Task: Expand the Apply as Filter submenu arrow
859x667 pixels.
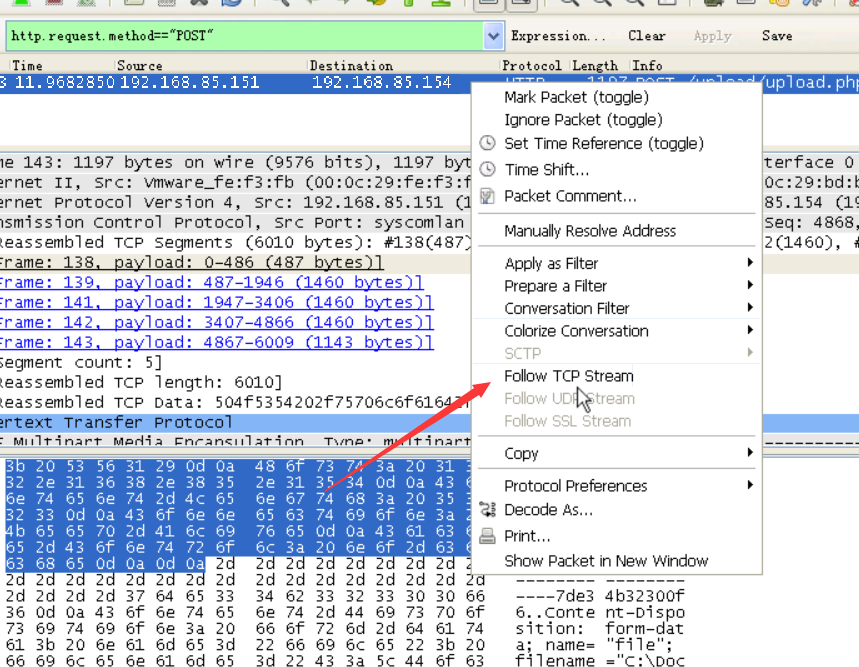Action: (x=750, y=263)
